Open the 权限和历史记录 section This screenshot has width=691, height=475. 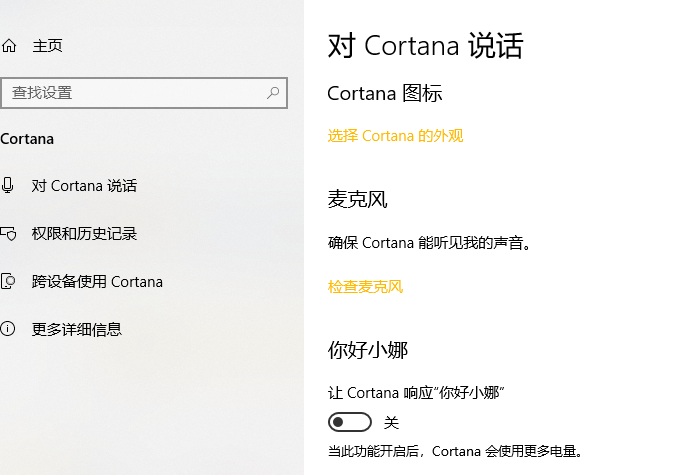tap(84, 234)
